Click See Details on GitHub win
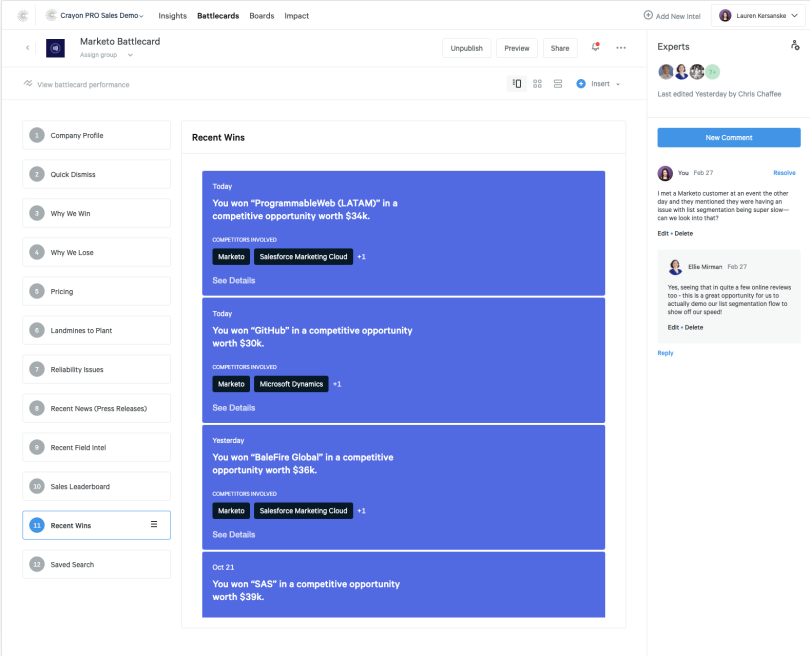Screen dimensions: 810x656 (233, 408)
